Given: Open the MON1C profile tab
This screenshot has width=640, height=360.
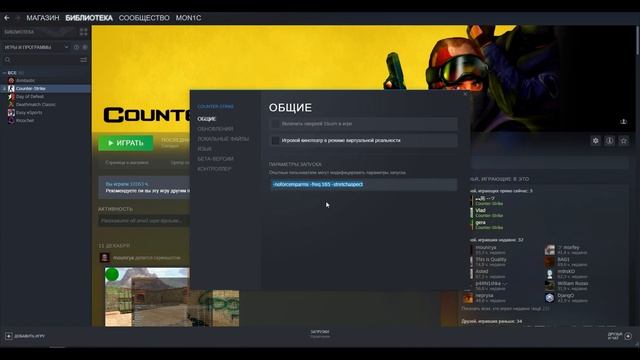Looking at the screenshot, I should [188, 18].
